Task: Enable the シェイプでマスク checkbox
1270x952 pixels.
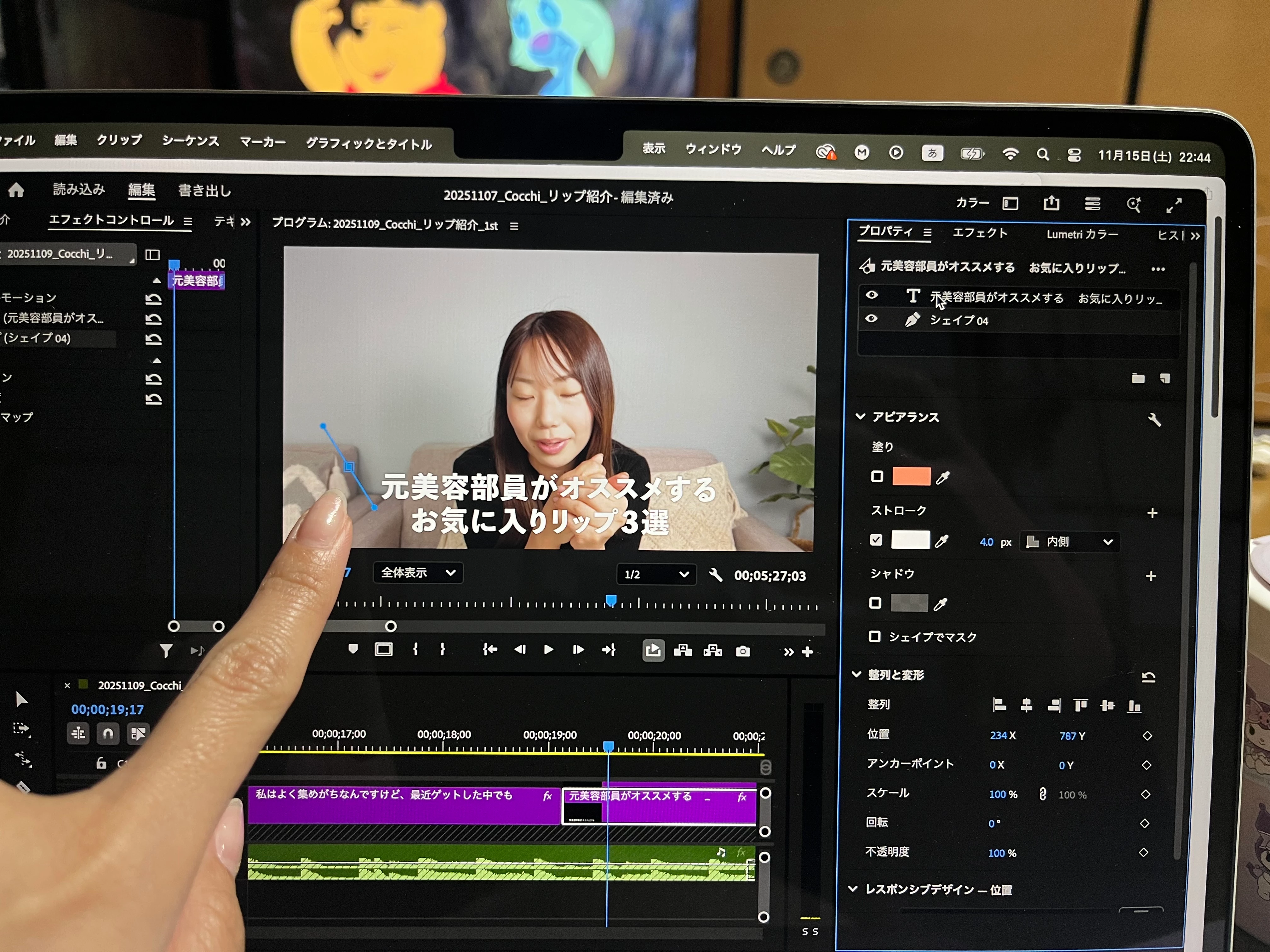Action: coord(874,636)
